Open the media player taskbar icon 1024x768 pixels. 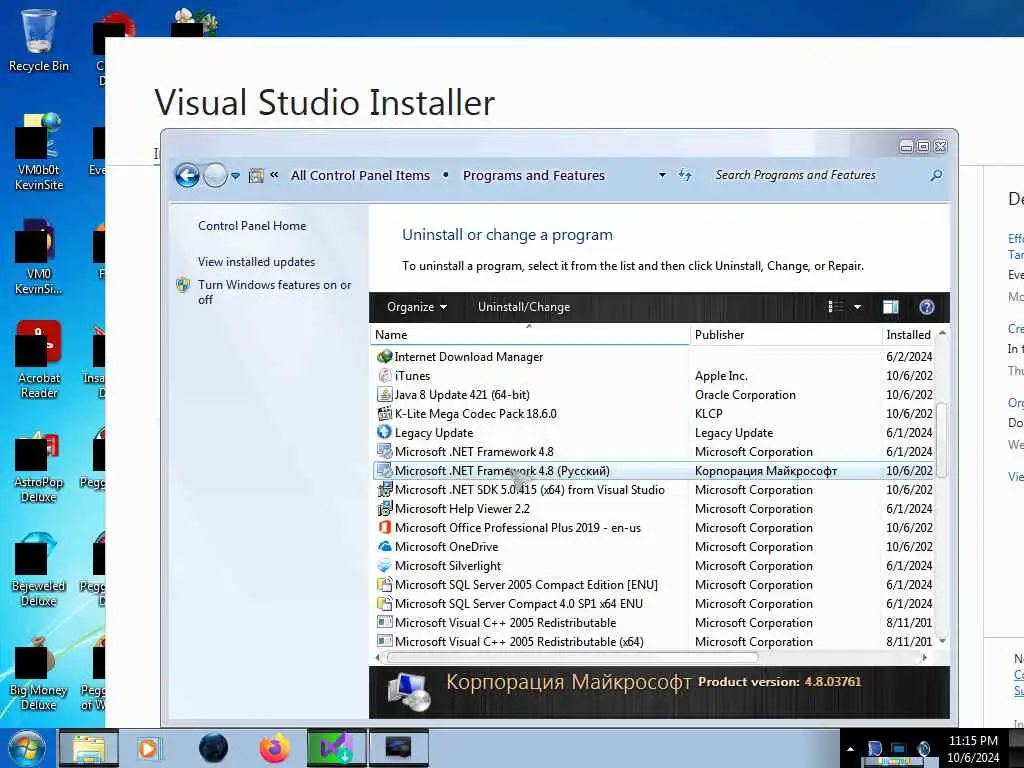coord(149,748)
